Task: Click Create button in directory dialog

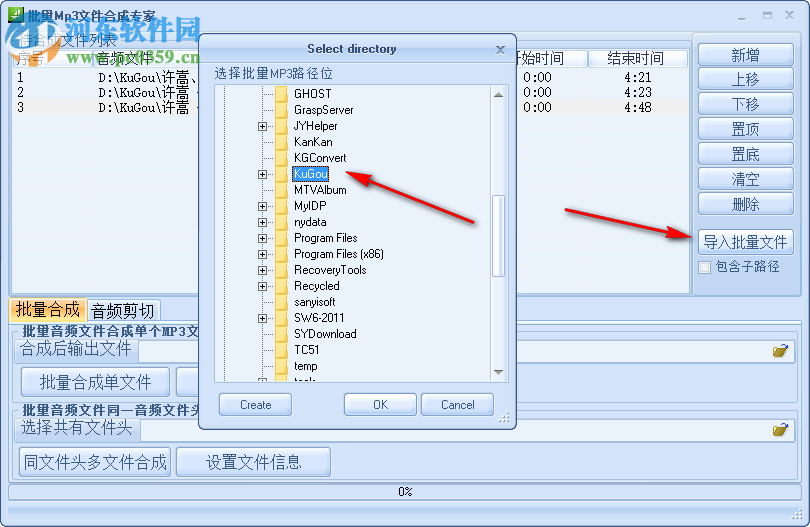Action: click(255, 405)
